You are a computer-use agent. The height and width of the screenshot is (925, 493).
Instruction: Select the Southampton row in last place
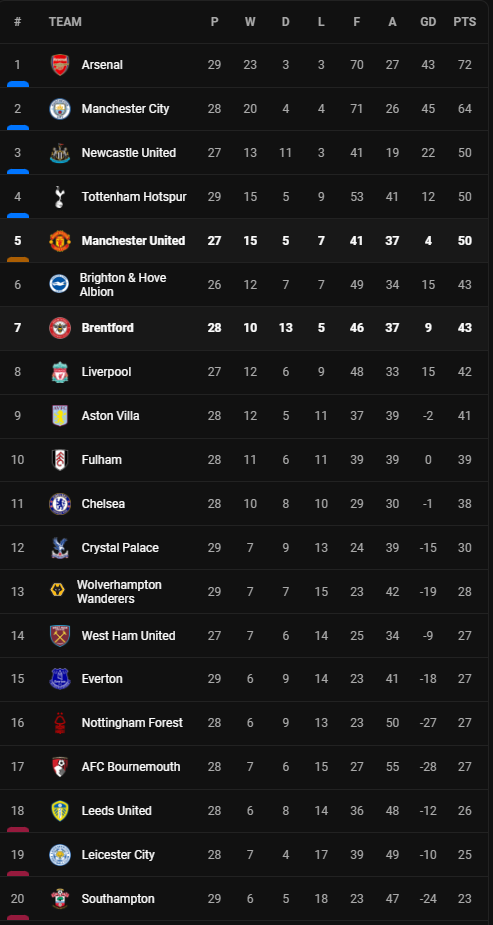246,899
